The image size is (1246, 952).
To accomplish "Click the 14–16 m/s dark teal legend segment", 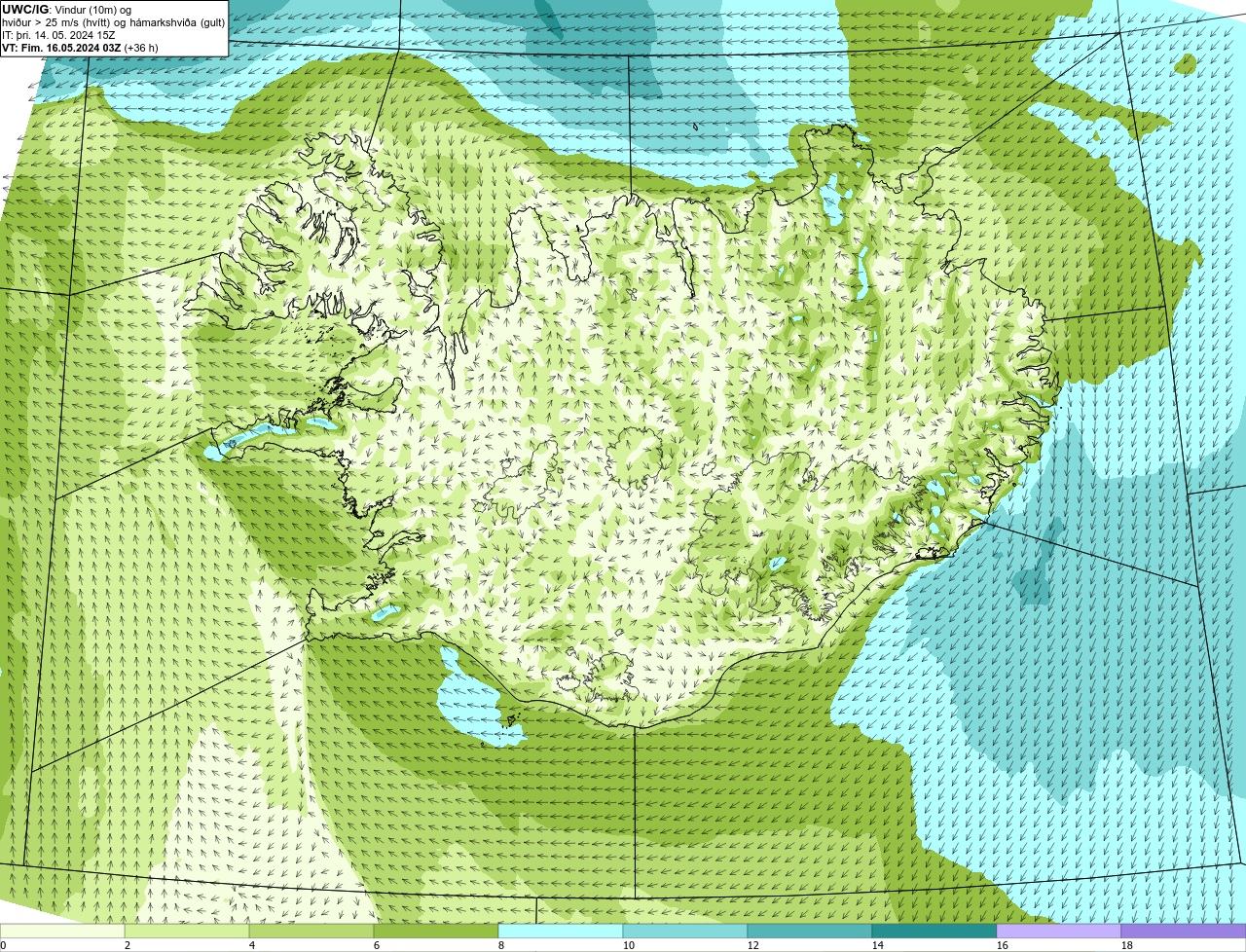I will pos(934,931).
